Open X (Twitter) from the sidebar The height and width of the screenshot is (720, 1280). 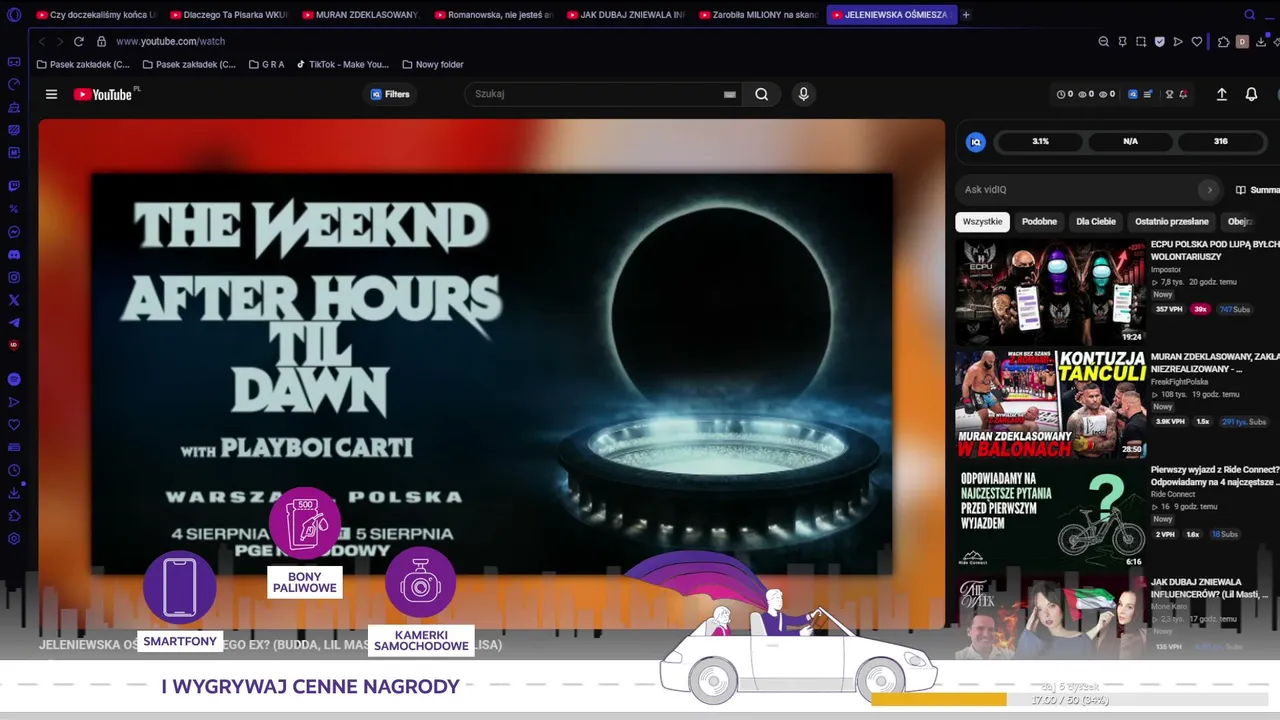tap(14, 300)
